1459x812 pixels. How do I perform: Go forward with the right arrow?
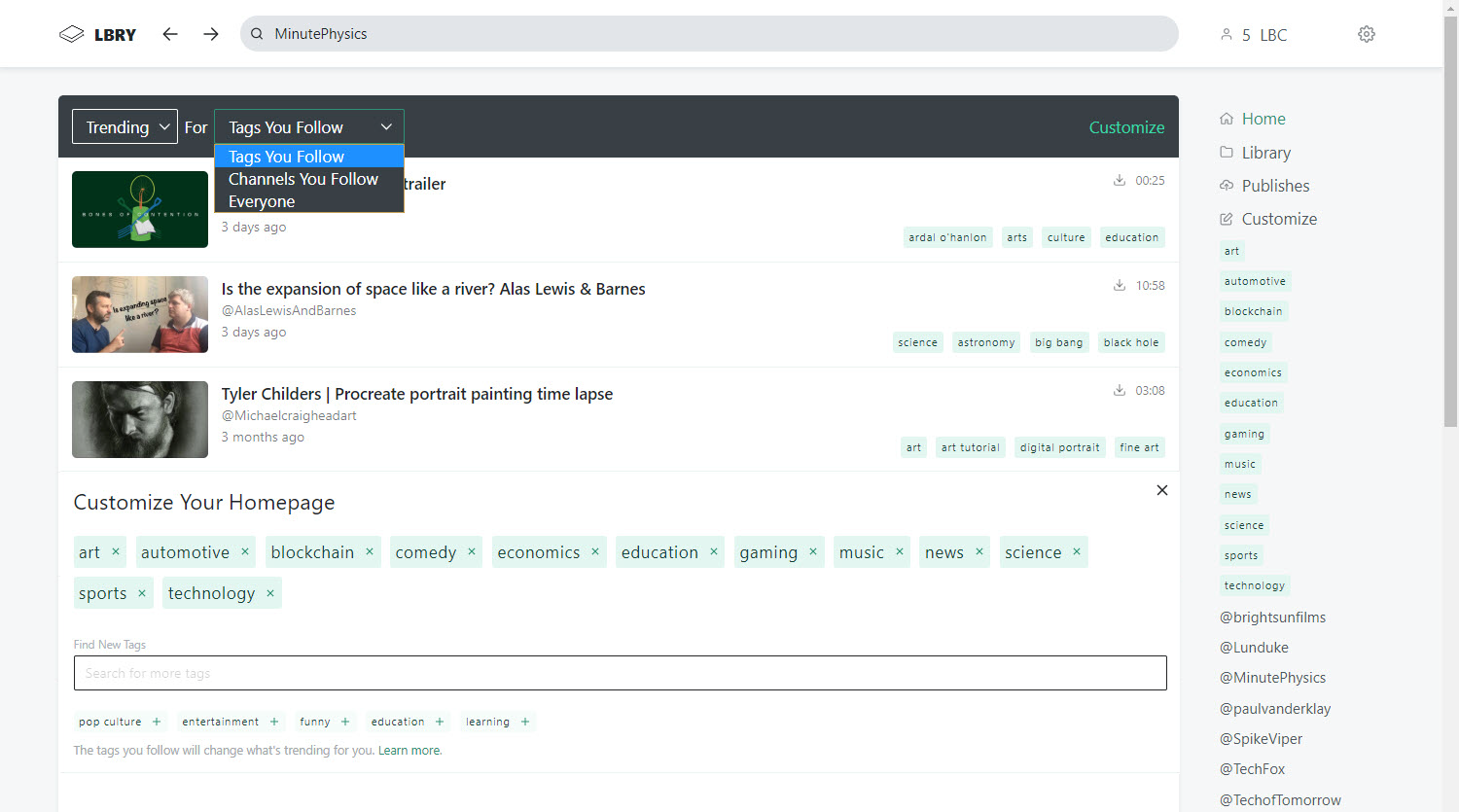pyautogui.click(x=211, y=34)
